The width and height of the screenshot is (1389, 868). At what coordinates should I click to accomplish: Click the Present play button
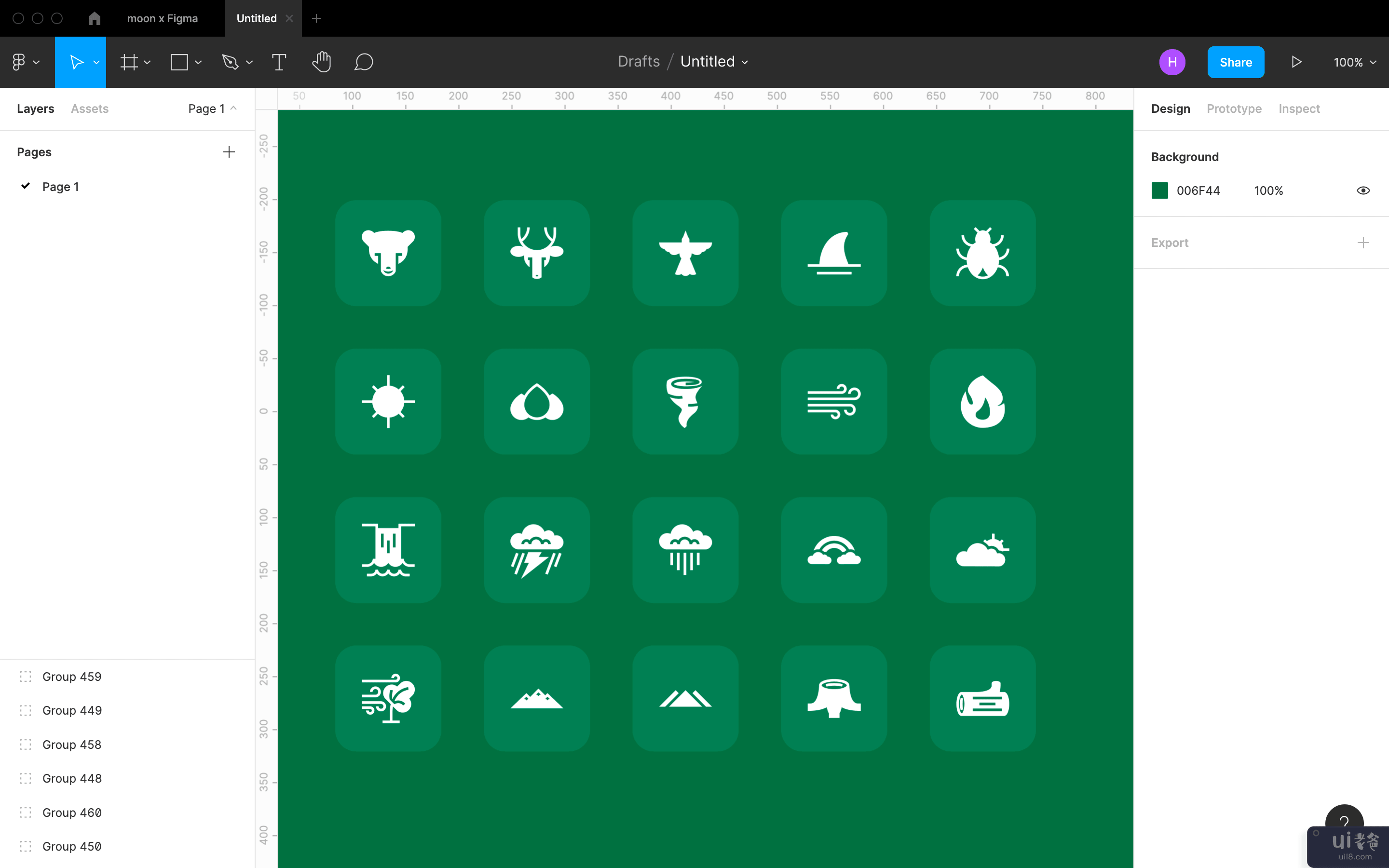[1296, 62]
